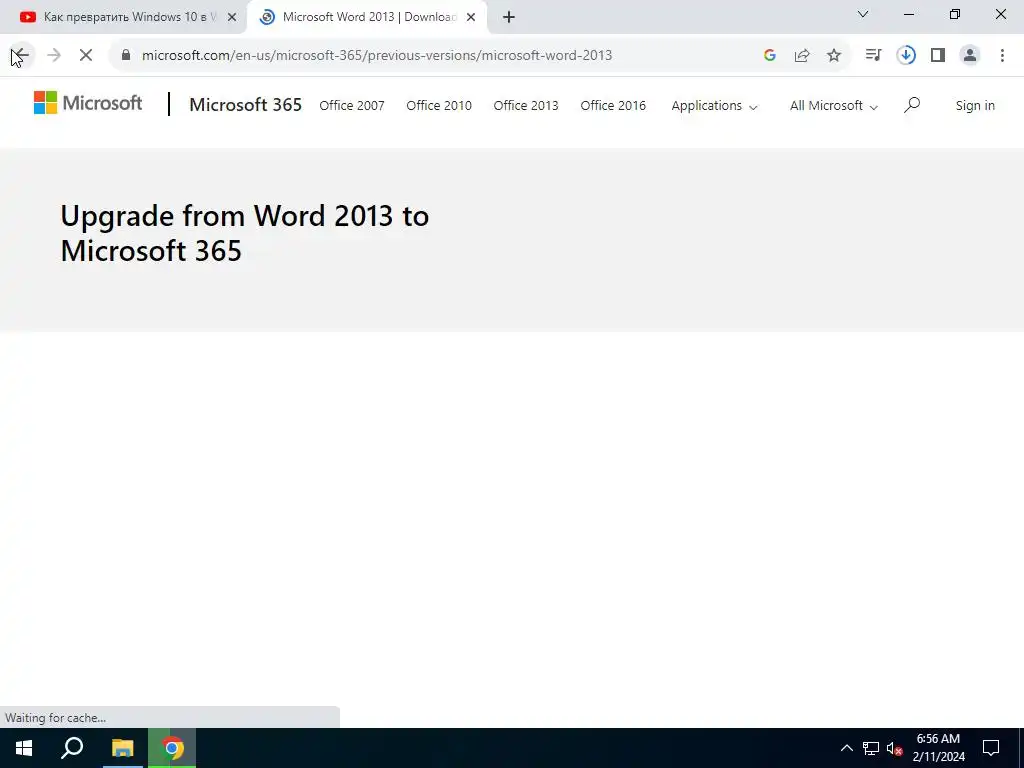Show hidden system tray icons
Image resolution: width=1024 pixels, height=768 pixels.
pos(846,748)
